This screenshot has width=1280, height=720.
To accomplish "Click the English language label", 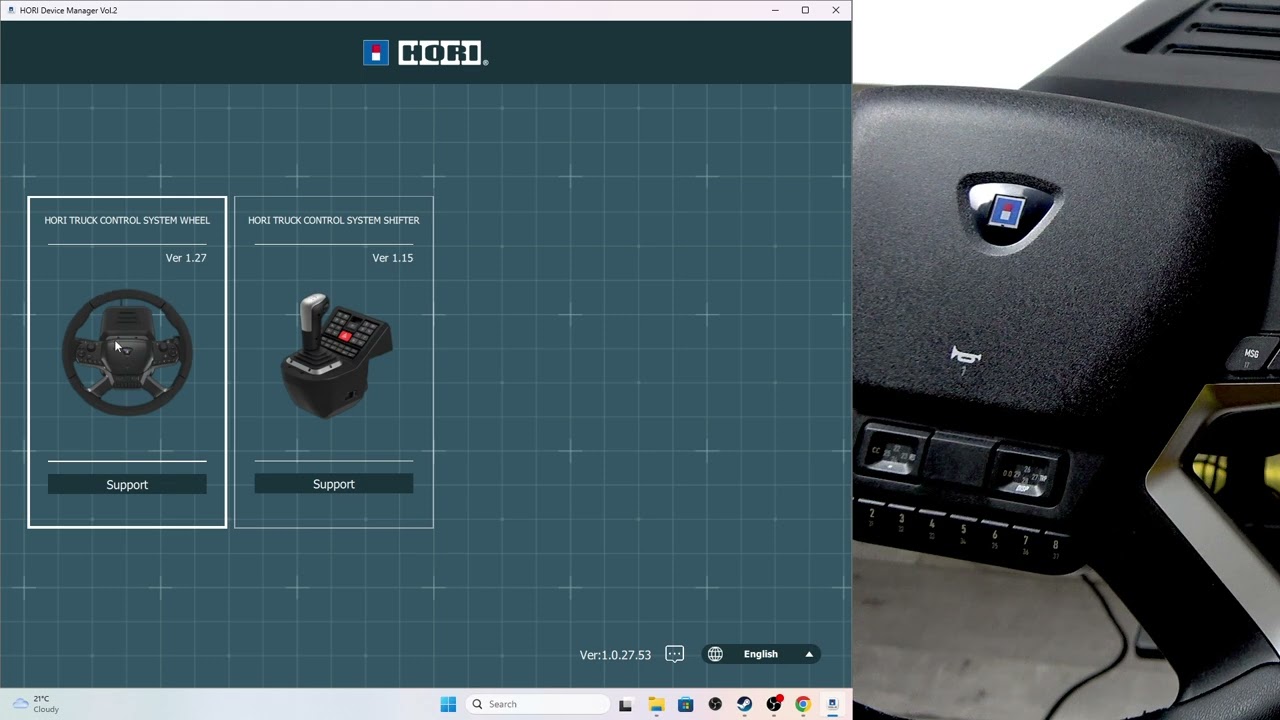I will click(761, 654).
